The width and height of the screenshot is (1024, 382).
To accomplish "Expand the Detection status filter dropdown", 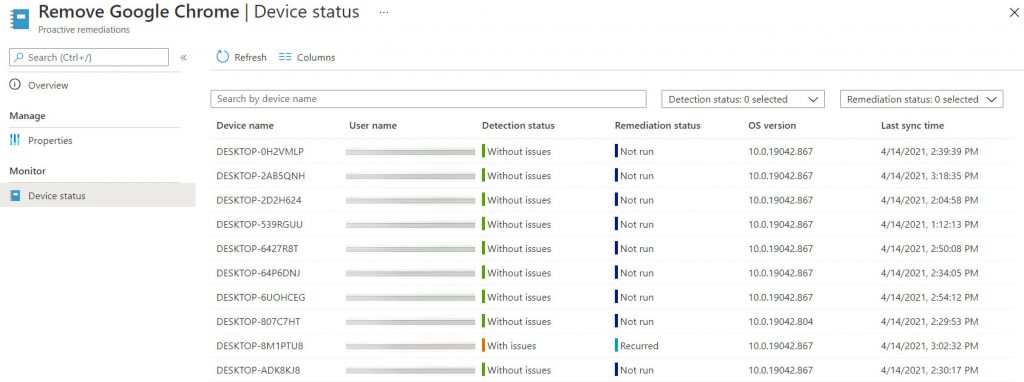I will click(743, 99).
